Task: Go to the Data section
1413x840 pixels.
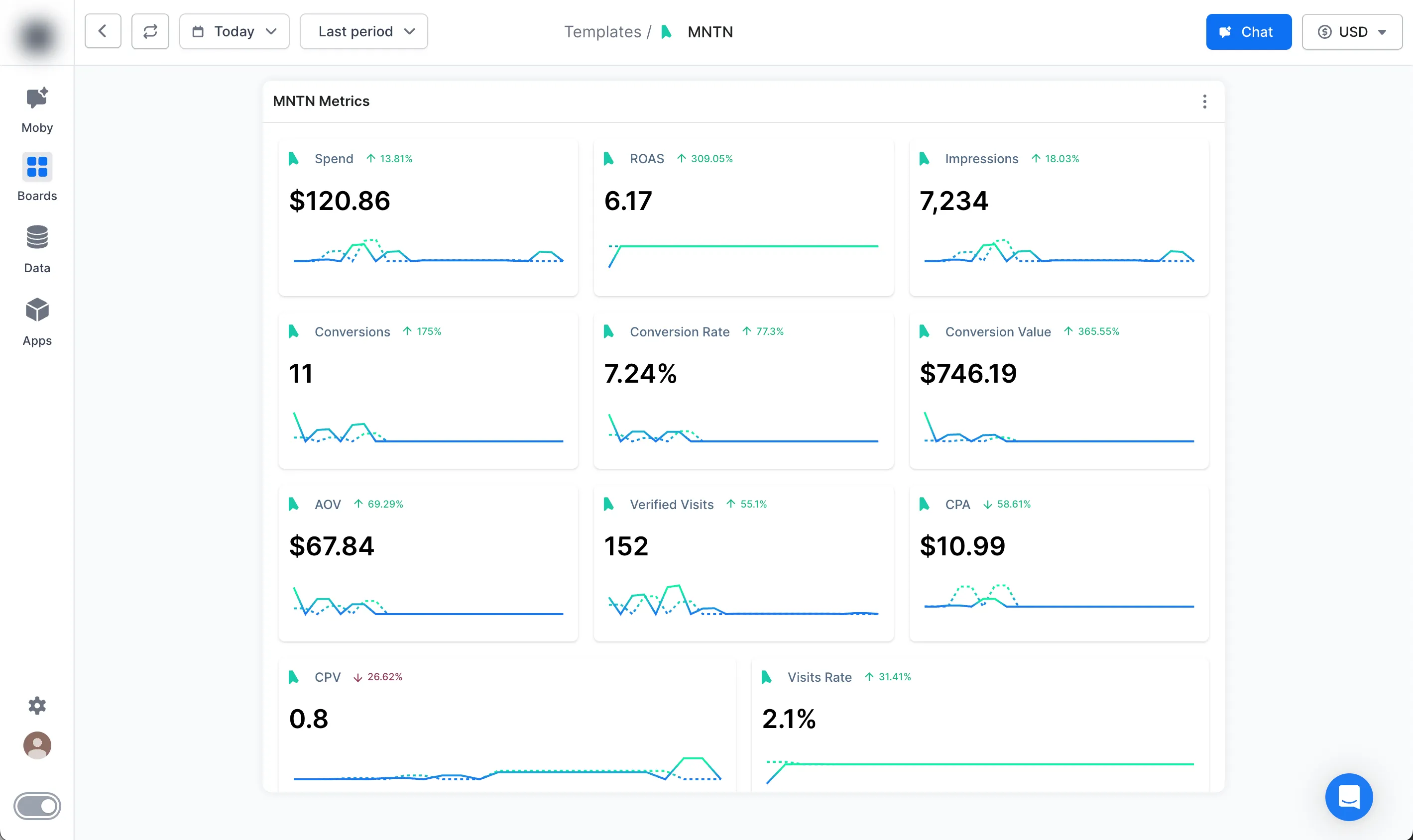Action: [x=37, y=248]
